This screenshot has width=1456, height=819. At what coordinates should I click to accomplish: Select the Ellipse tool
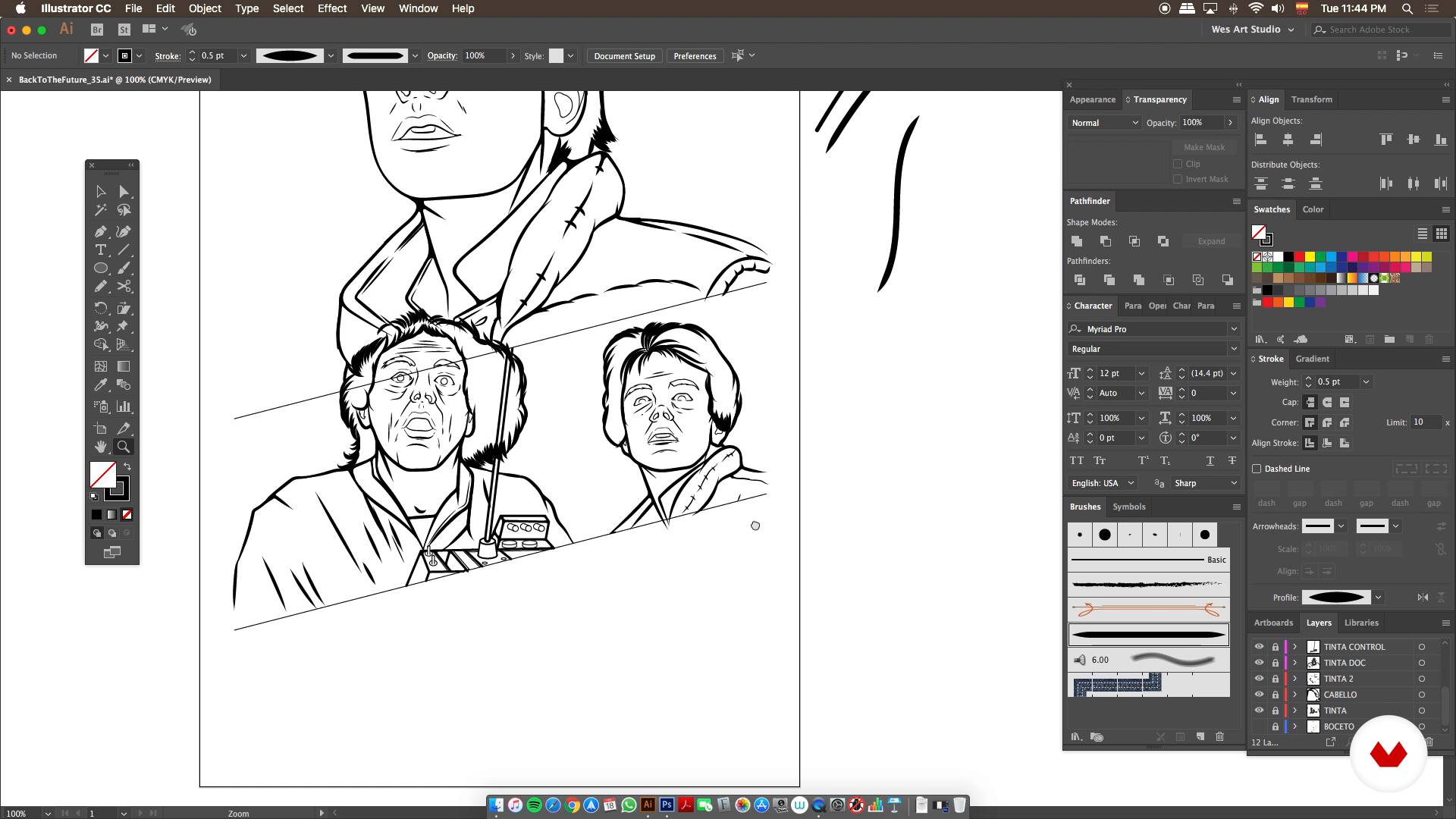coord(101,268)
